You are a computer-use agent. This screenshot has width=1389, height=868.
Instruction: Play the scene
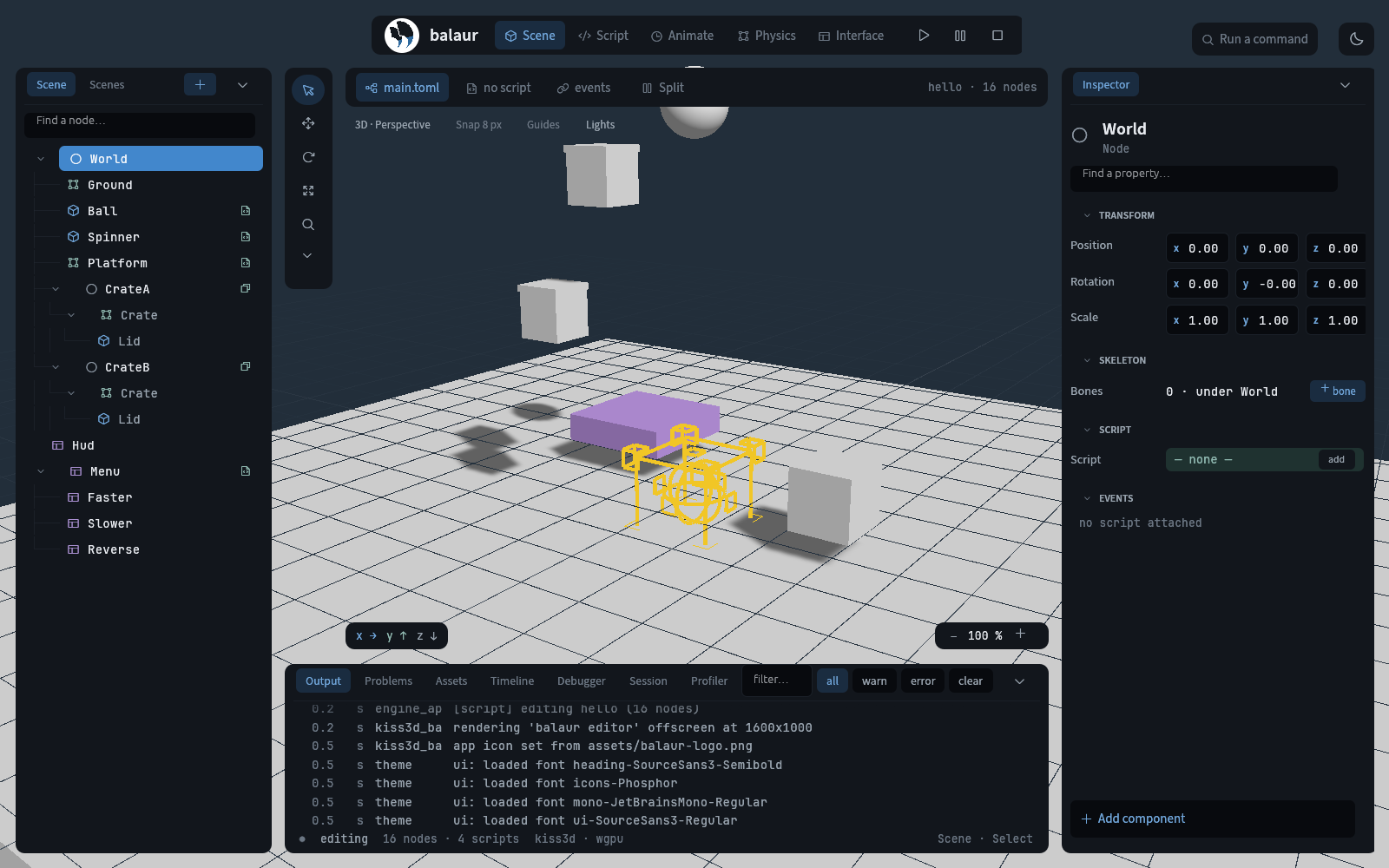(x=924, y=36)
